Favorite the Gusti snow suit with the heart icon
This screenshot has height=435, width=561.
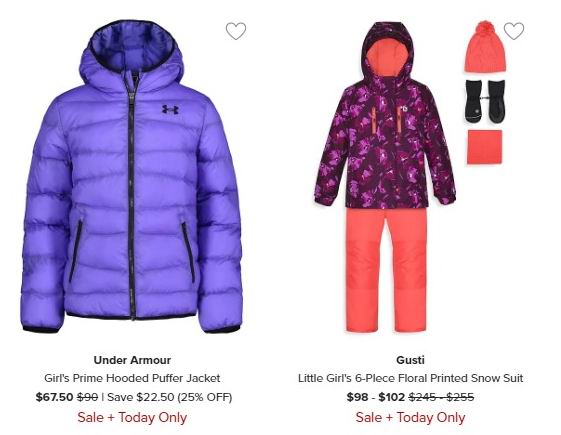pos(514,31)
